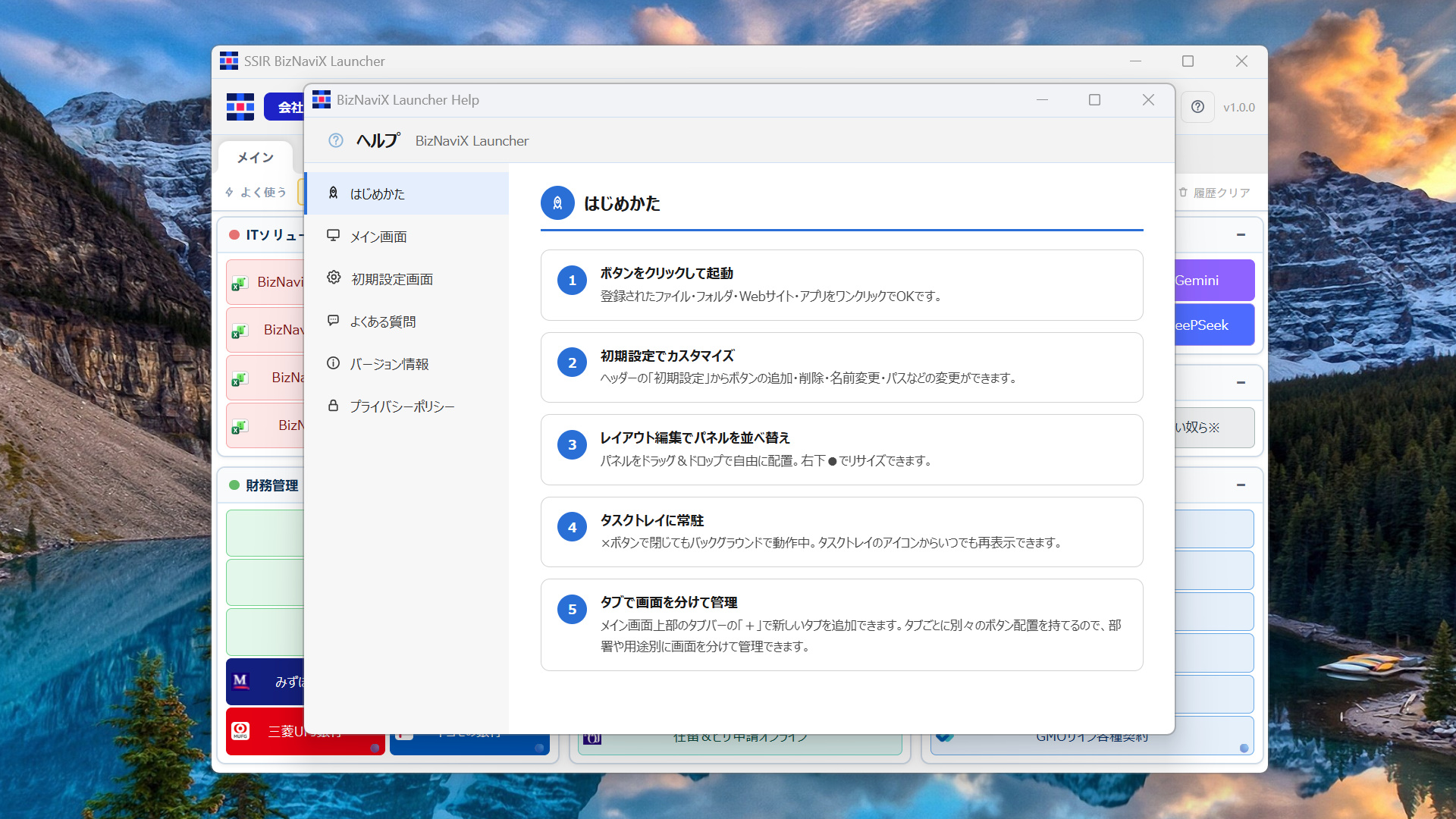
Task: Click the speech bubble icon beside よくある質問
Action: pos(333,320)
